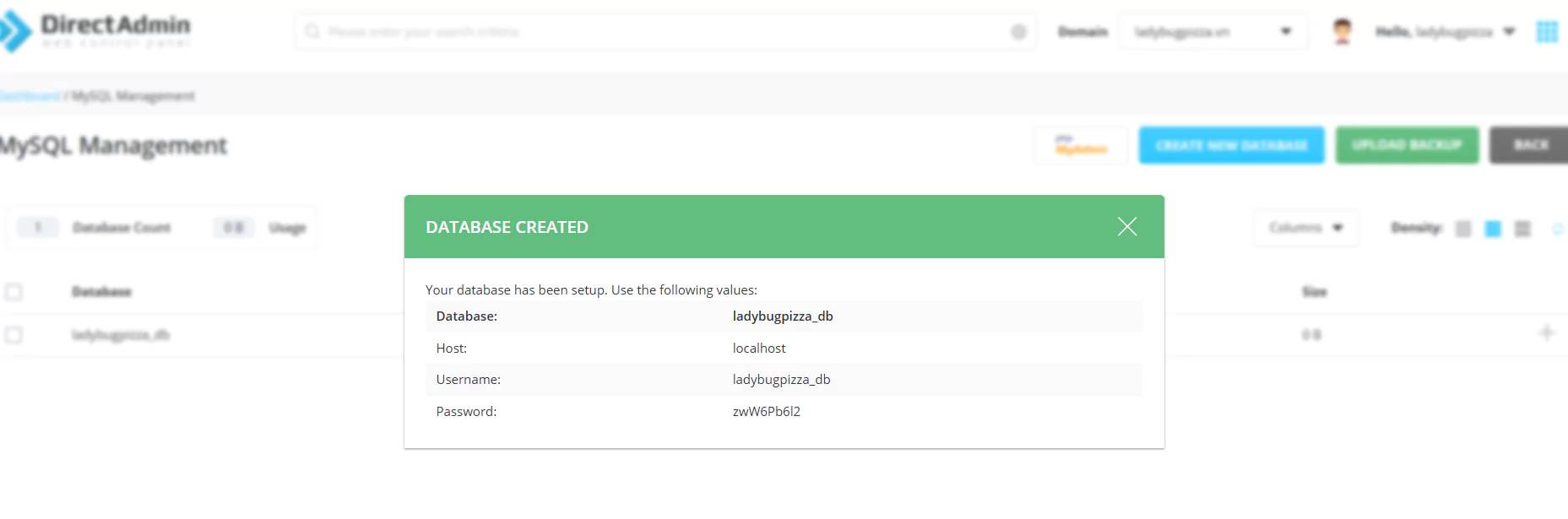Open phpMyAdmin via its logo button
Image resolution: width=1568 pixels, height=519 pixels.
click(x=1081, y=145)
